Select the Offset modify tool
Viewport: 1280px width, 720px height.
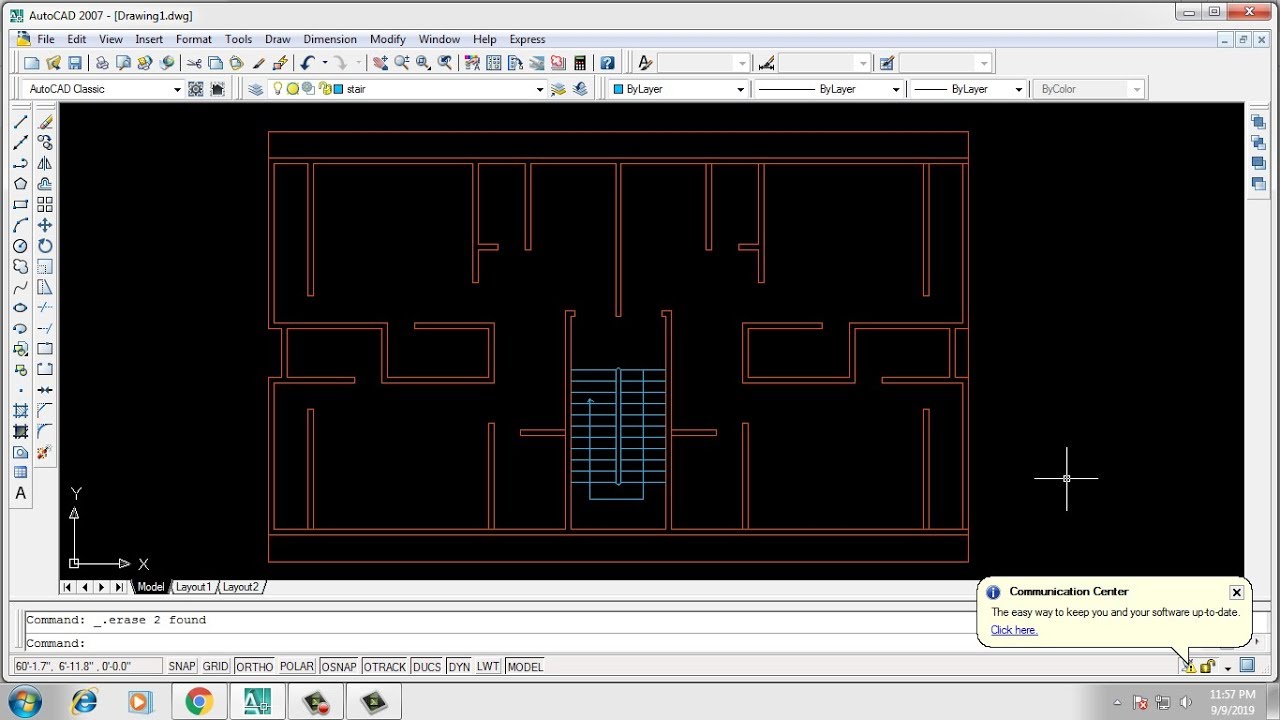(45, 184)
